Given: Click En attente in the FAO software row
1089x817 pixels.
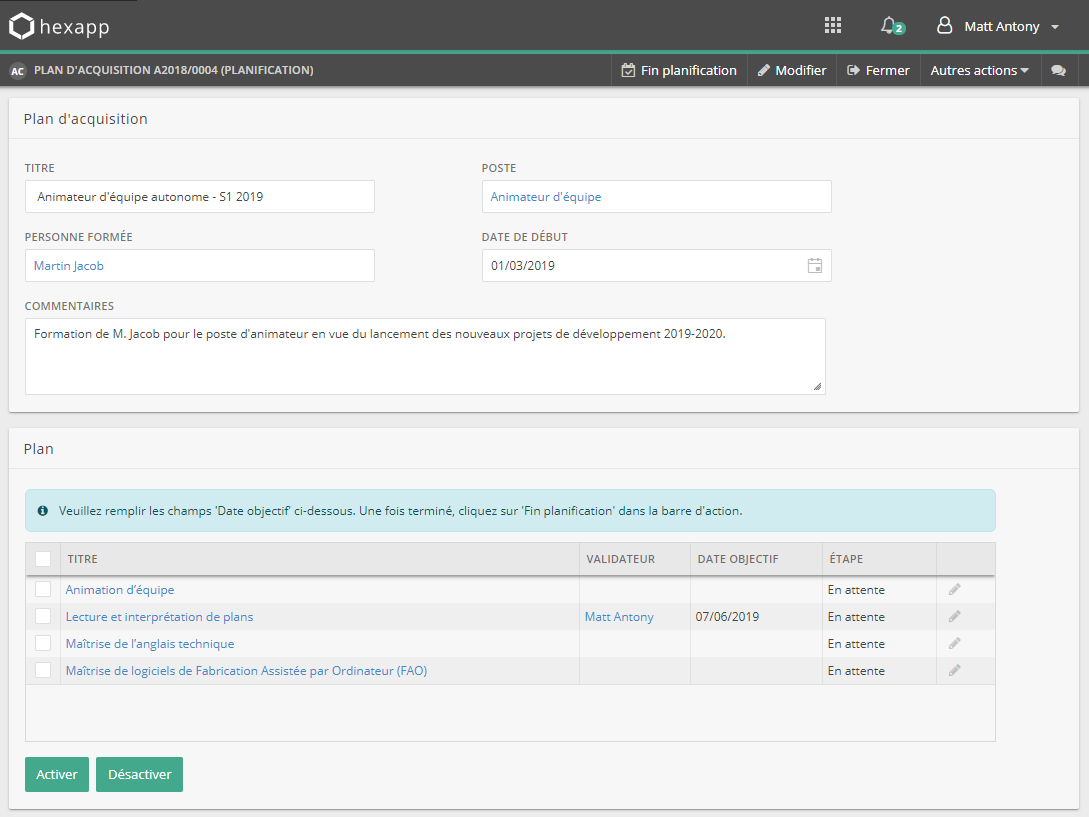Looking at the screenshot, I should pyautogui.click(x=856, y=671).
